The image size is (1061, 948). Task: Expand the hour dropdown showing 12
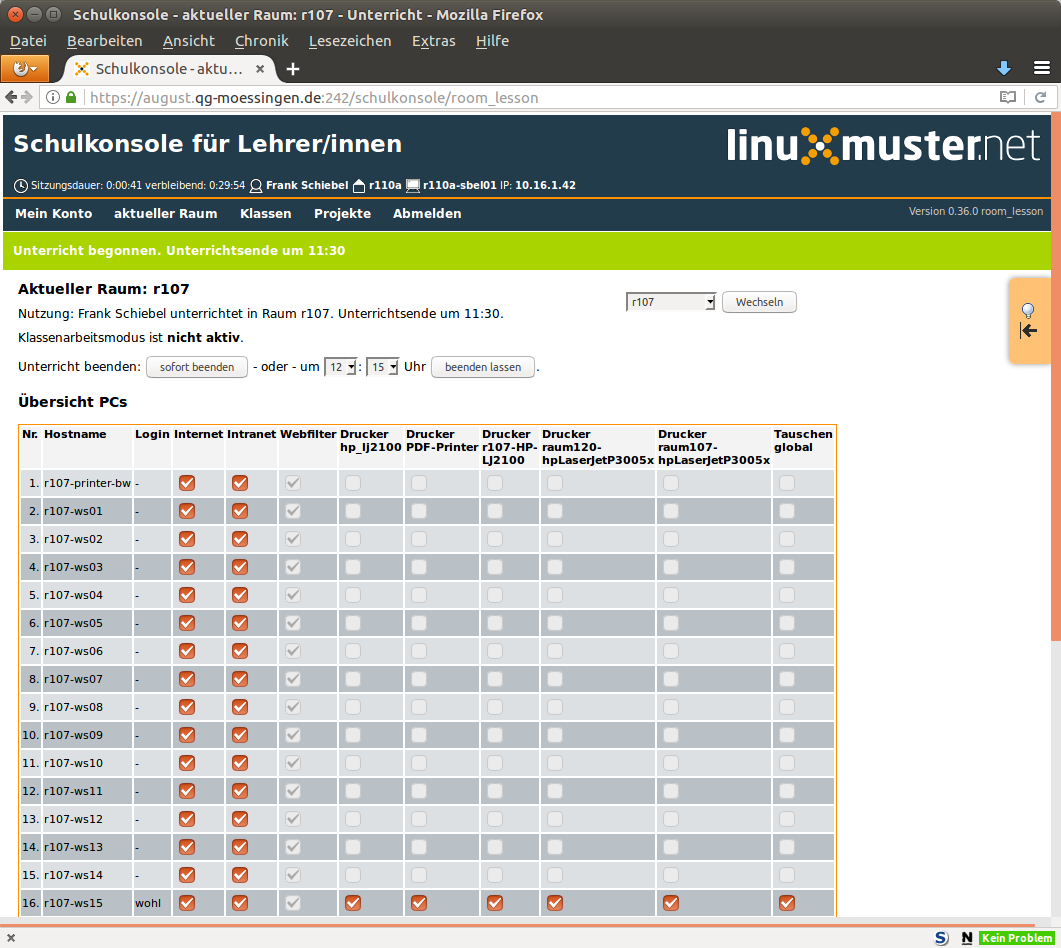point(340,367)
